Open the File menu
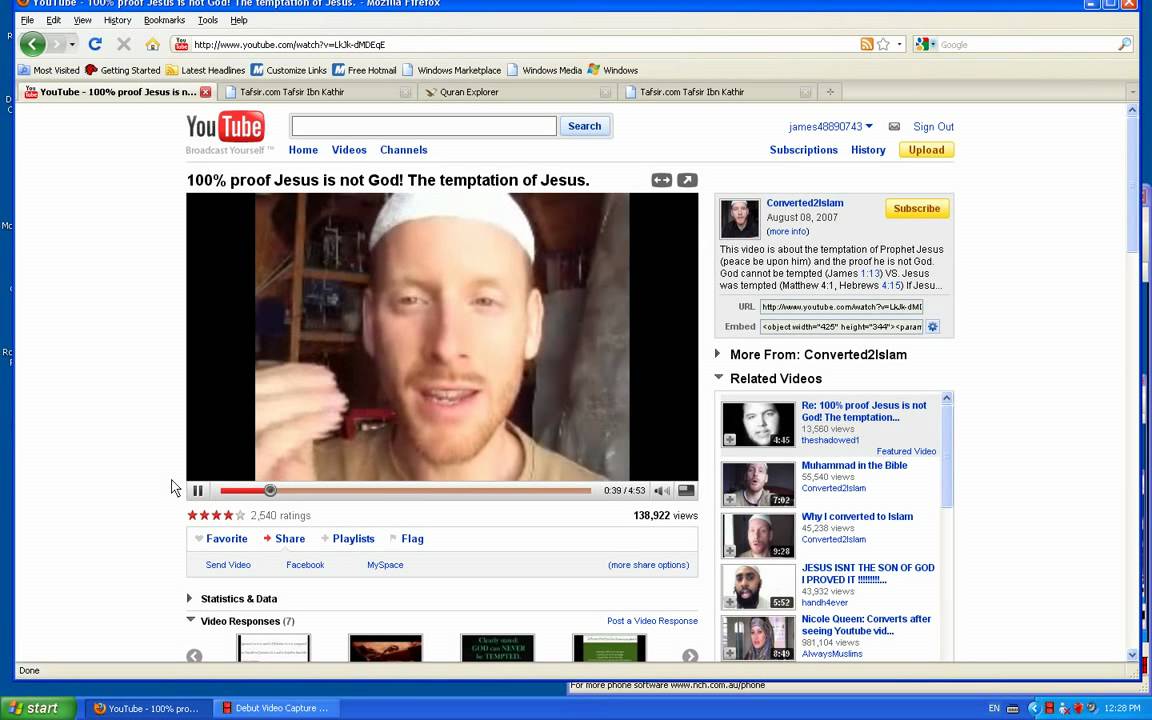The width and height of the screenshot is (1152, 720). coord(27,20)
